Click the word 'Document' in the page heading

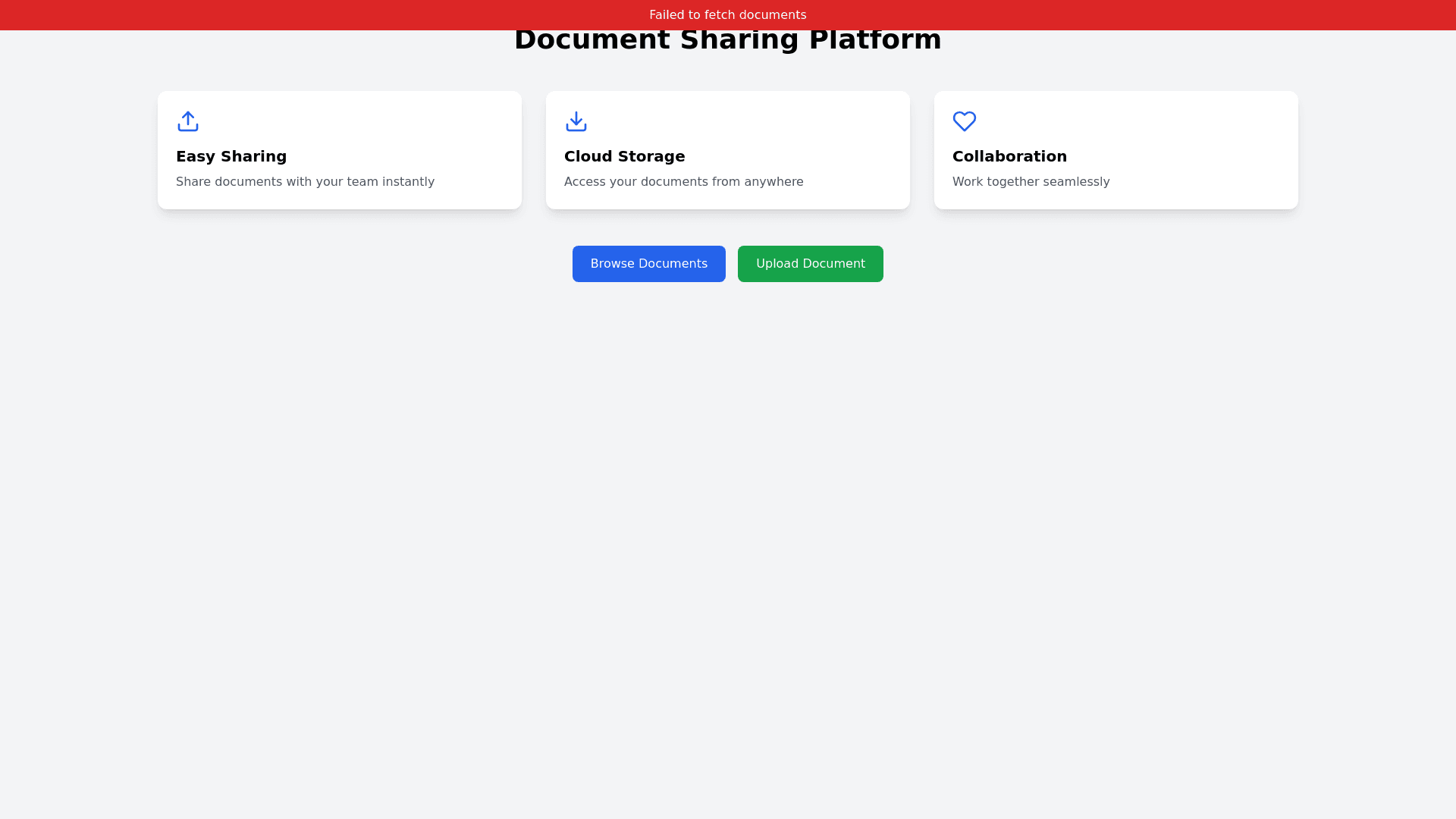point(591,42)
